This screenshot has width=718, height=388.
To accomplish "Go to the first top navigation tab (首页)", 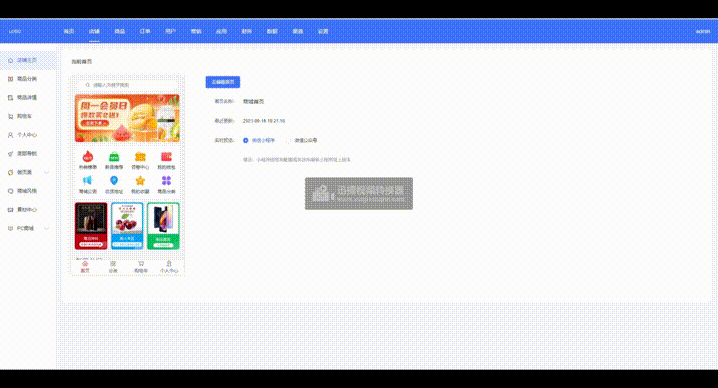I will (69, 32).
